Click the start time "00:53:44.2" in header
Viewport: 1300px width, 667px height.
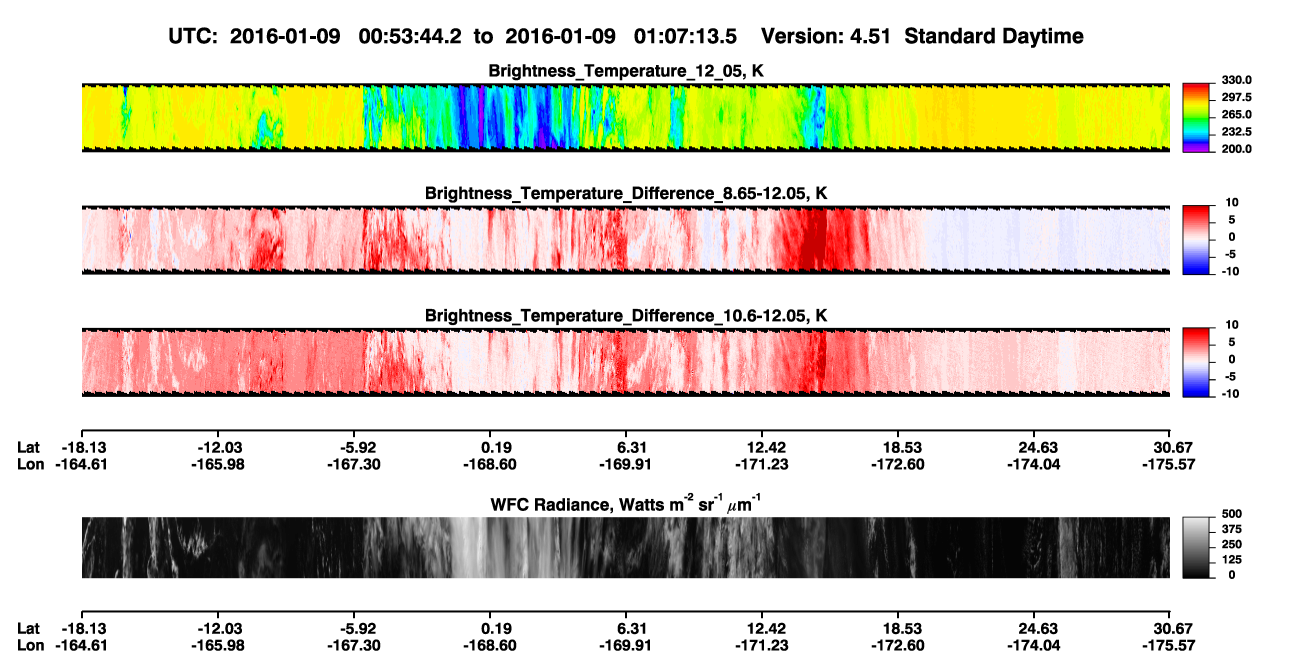[x=411, y=36]
